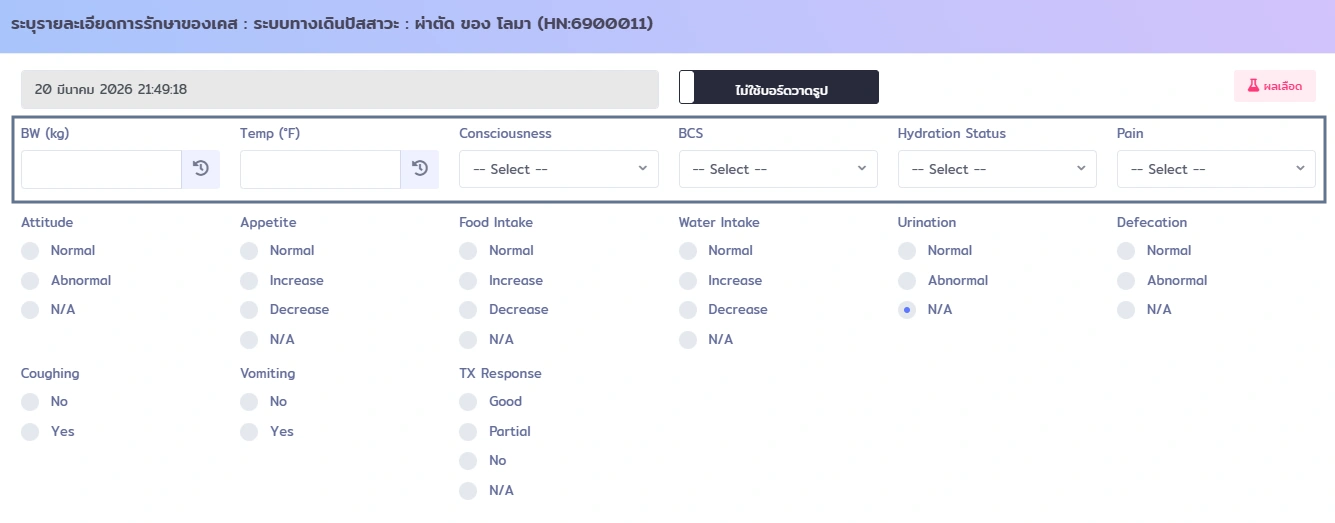Open the Hydration Status dropdown

pyautogui.click(x=997, y=169)
